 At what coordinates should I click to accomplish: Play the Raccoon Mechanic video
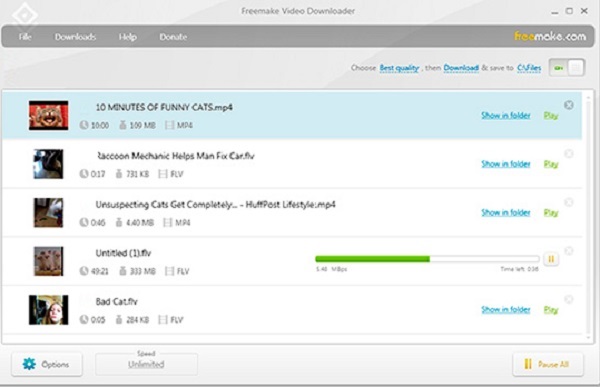click(x=551, y=164)
